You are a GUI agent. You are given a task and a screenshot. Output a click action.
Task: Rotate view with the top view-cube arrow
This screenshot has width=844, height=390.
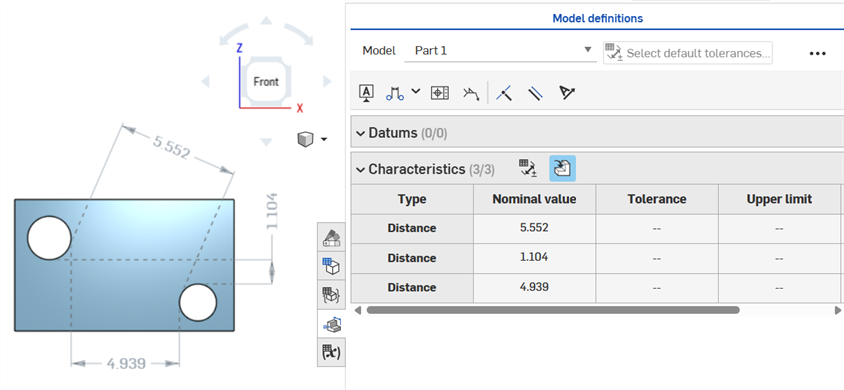tap(266, 21)
